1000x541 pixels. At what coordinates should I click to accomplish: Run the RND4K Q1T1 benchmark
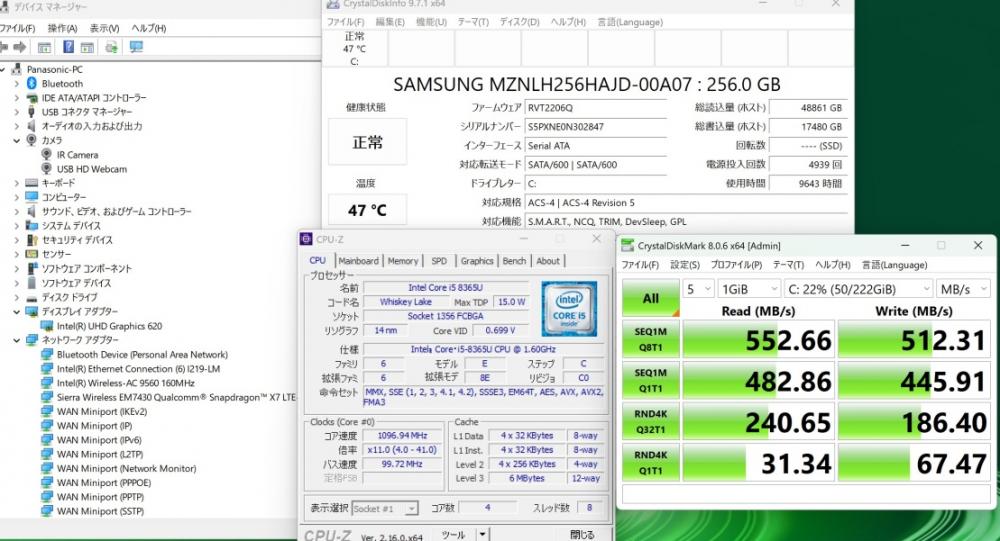point(651,463)
